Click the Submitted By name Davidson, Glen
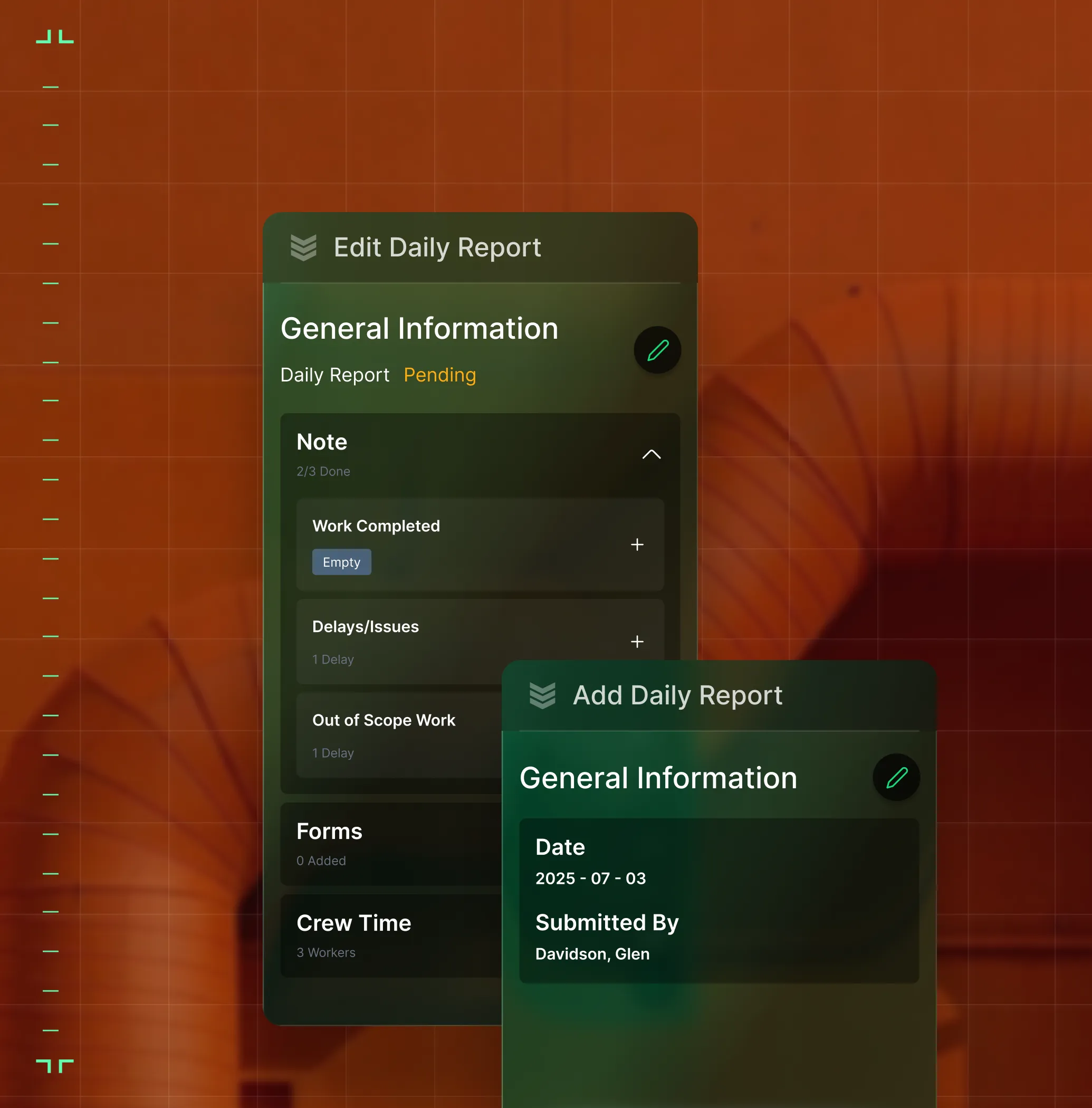 pos(592,954)
